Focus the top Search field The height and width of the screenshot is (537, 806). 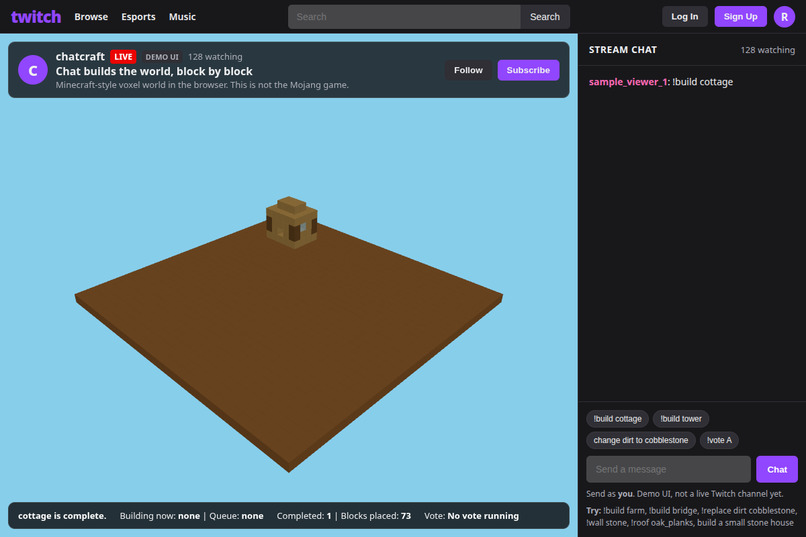pos(404,16)
